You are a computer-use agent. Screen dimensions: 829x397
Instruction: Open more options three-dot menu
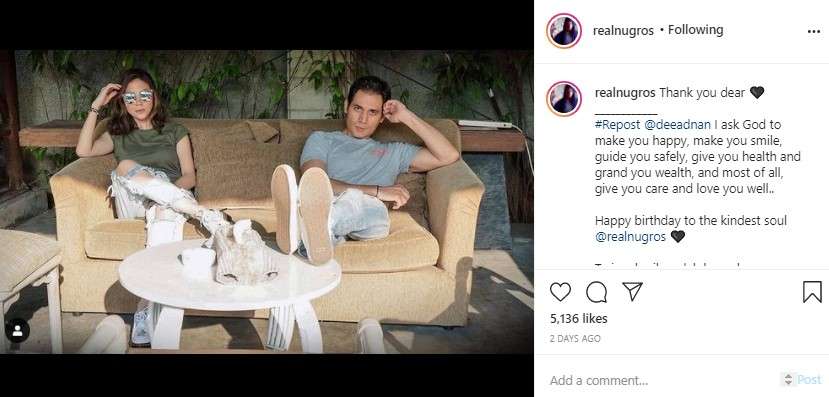[814, 32]
